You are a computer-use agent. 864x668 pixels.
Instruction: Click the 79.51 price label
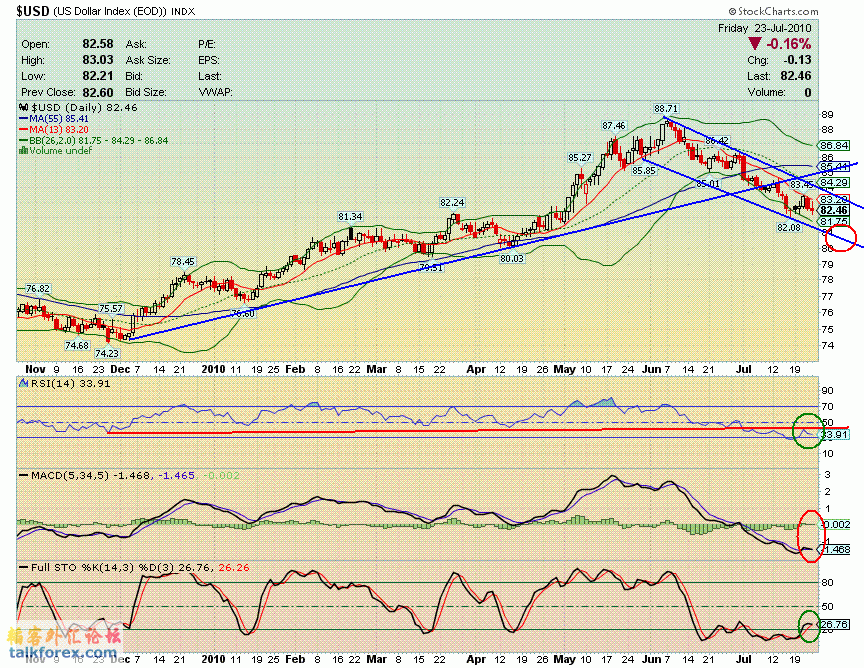click(431, 267)
